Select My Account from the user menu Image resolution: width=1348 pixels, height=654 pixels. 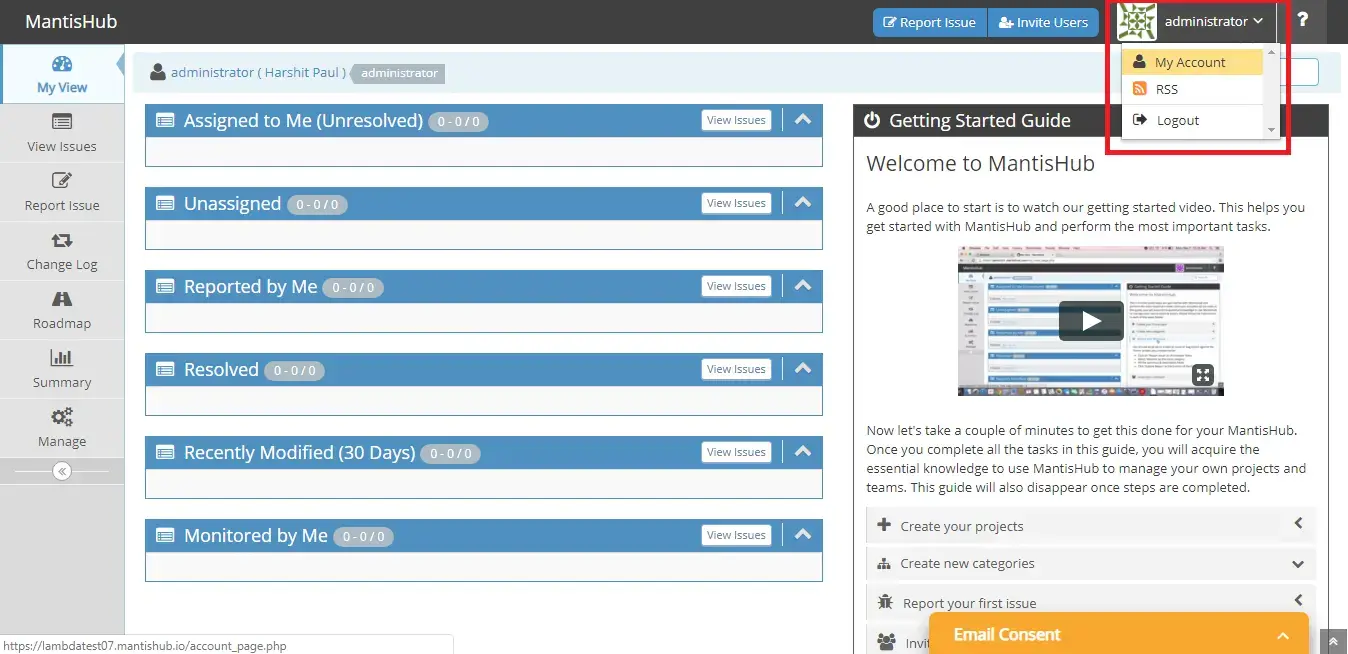pos(1189,62)
